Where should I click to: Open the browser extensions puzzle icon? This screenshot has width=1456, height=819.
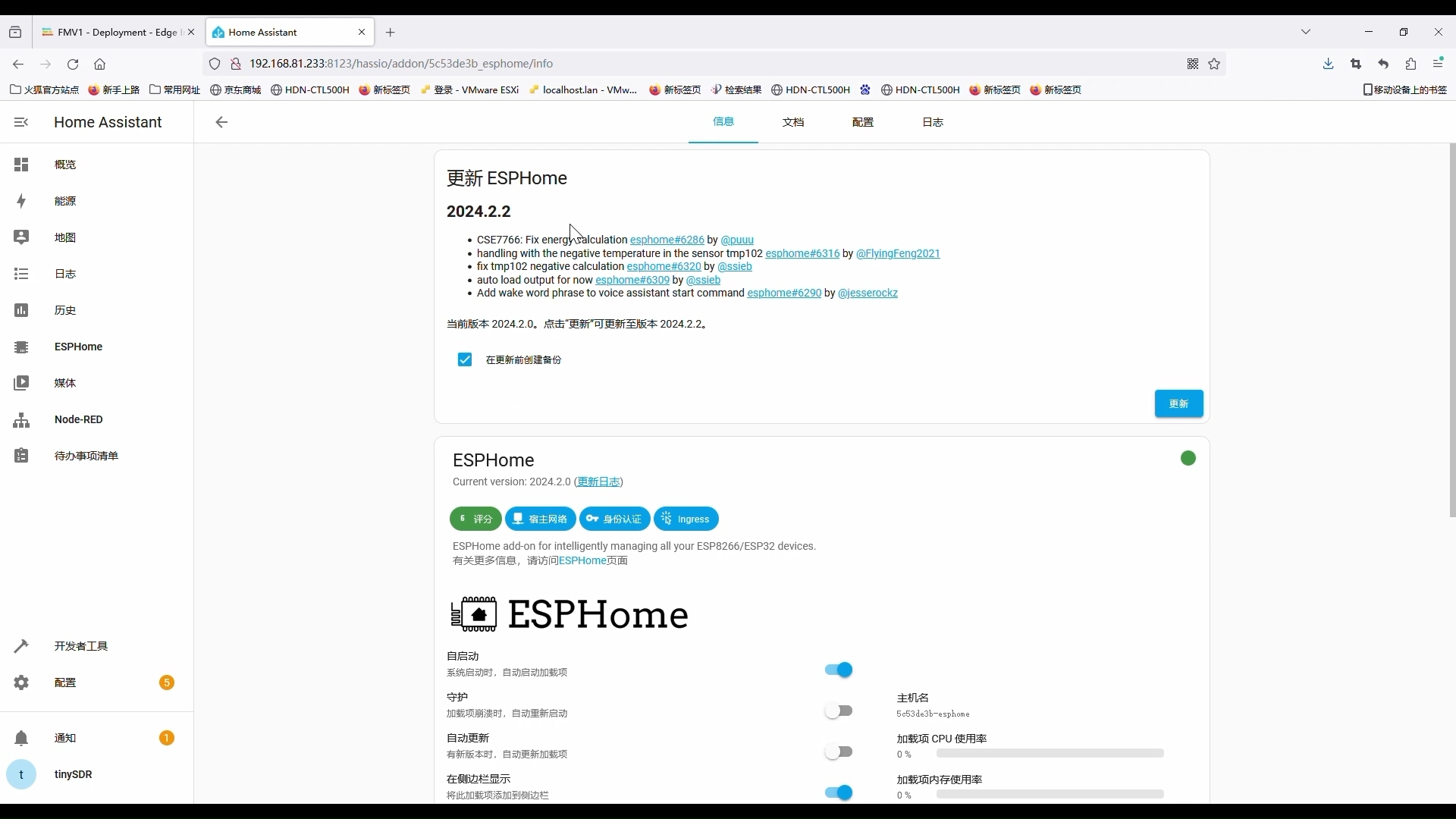point(1410,64)
